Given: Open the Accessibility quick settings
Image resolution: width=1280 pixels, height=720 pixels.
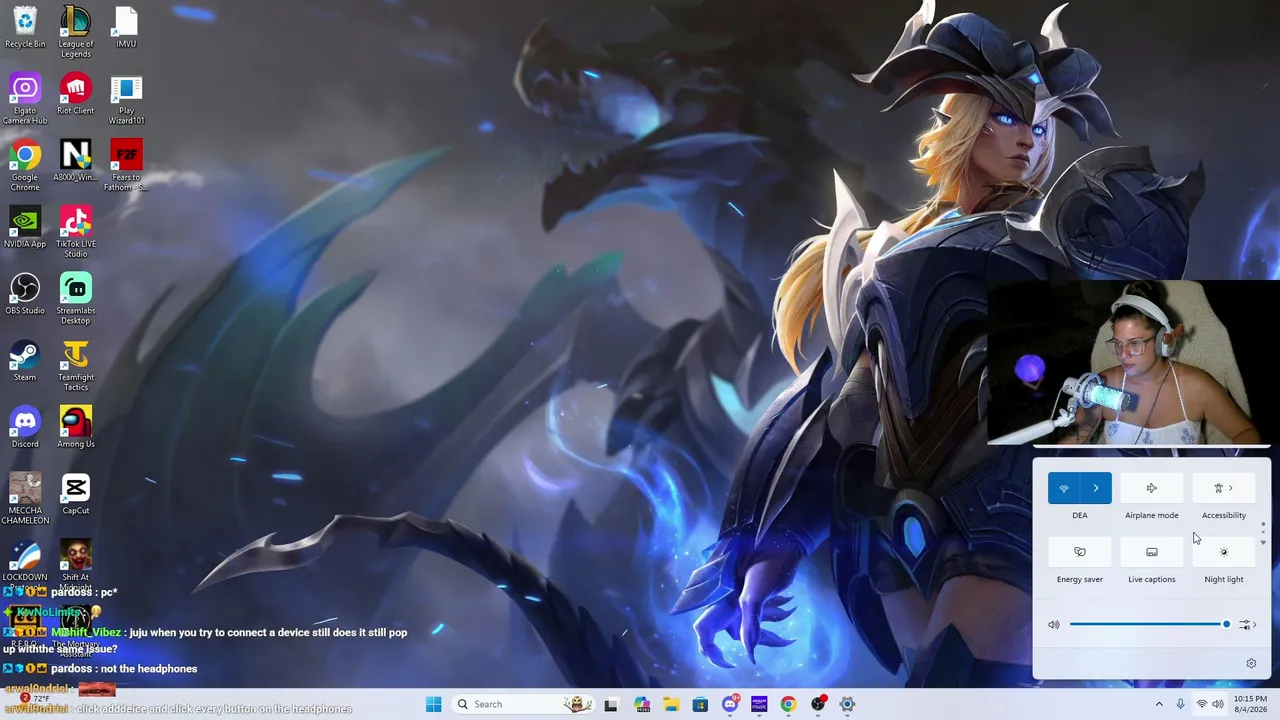Looking at the screenshot, I should pyautogui.click(x=1224, y=488).
